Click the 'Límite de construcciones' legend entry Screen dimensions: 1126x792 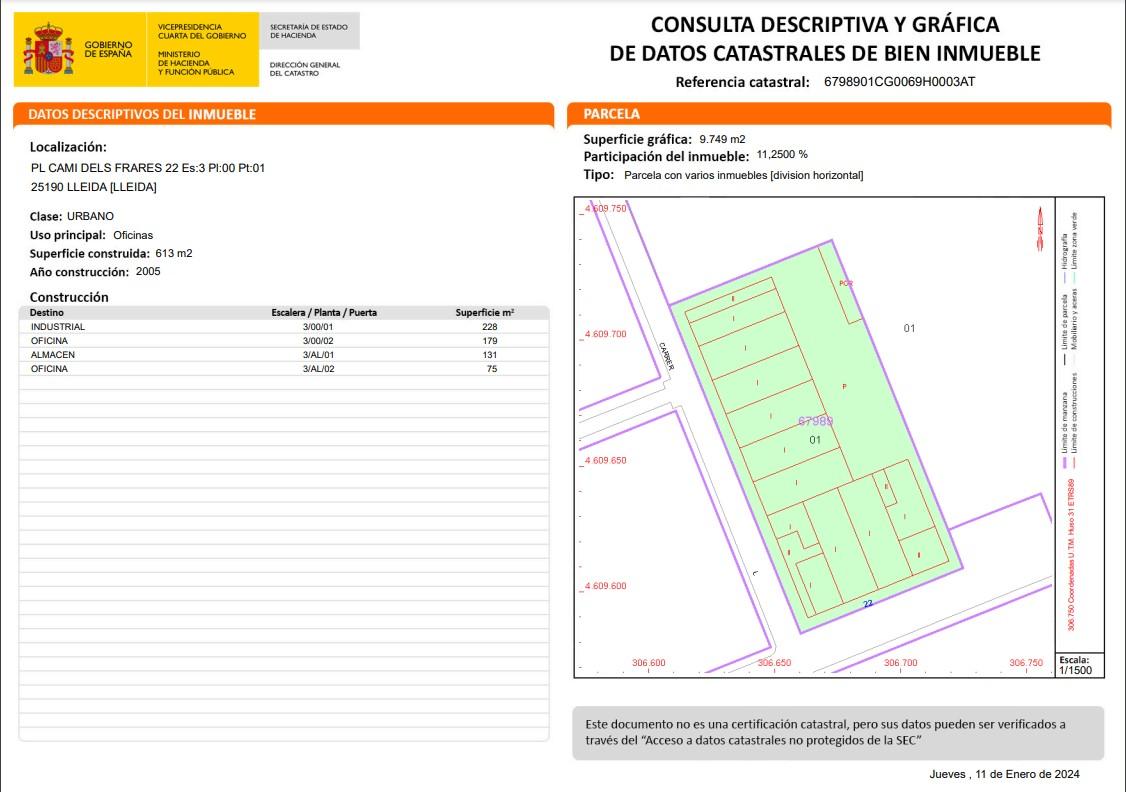[1075, 410]
